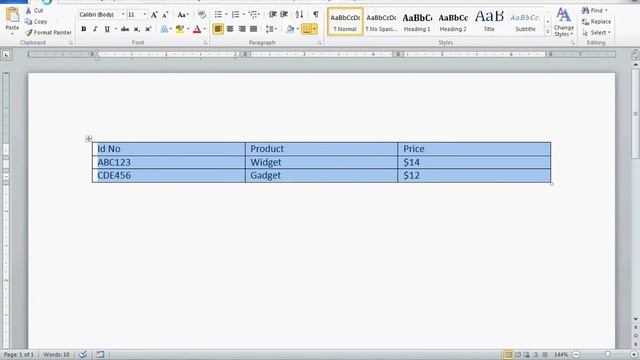Apply the Heading 2 style
640x360 pixels.
click(x=453, y=22)
